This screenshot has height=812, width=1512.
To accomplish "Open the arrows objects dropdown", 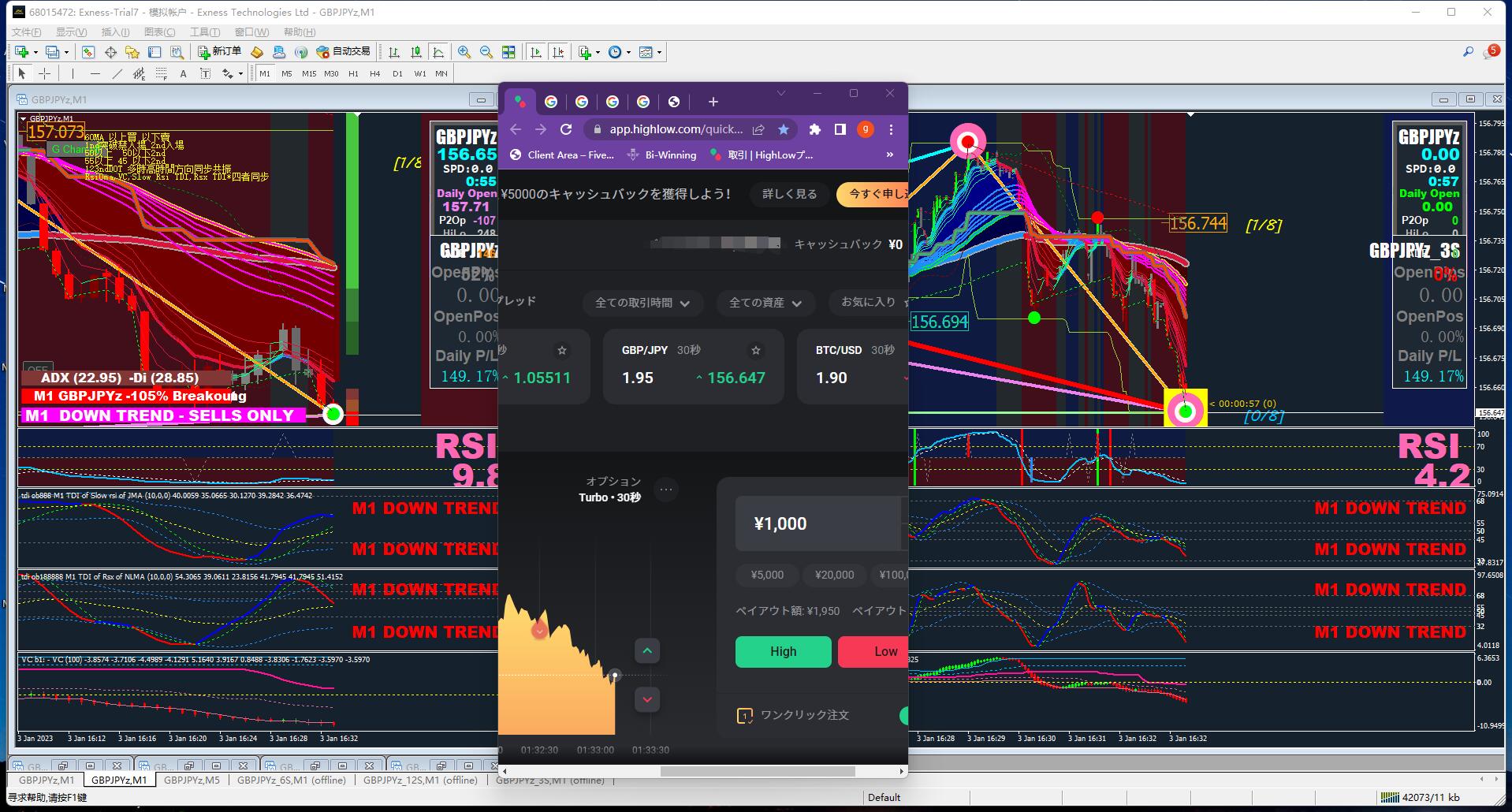I will point(232,73).
